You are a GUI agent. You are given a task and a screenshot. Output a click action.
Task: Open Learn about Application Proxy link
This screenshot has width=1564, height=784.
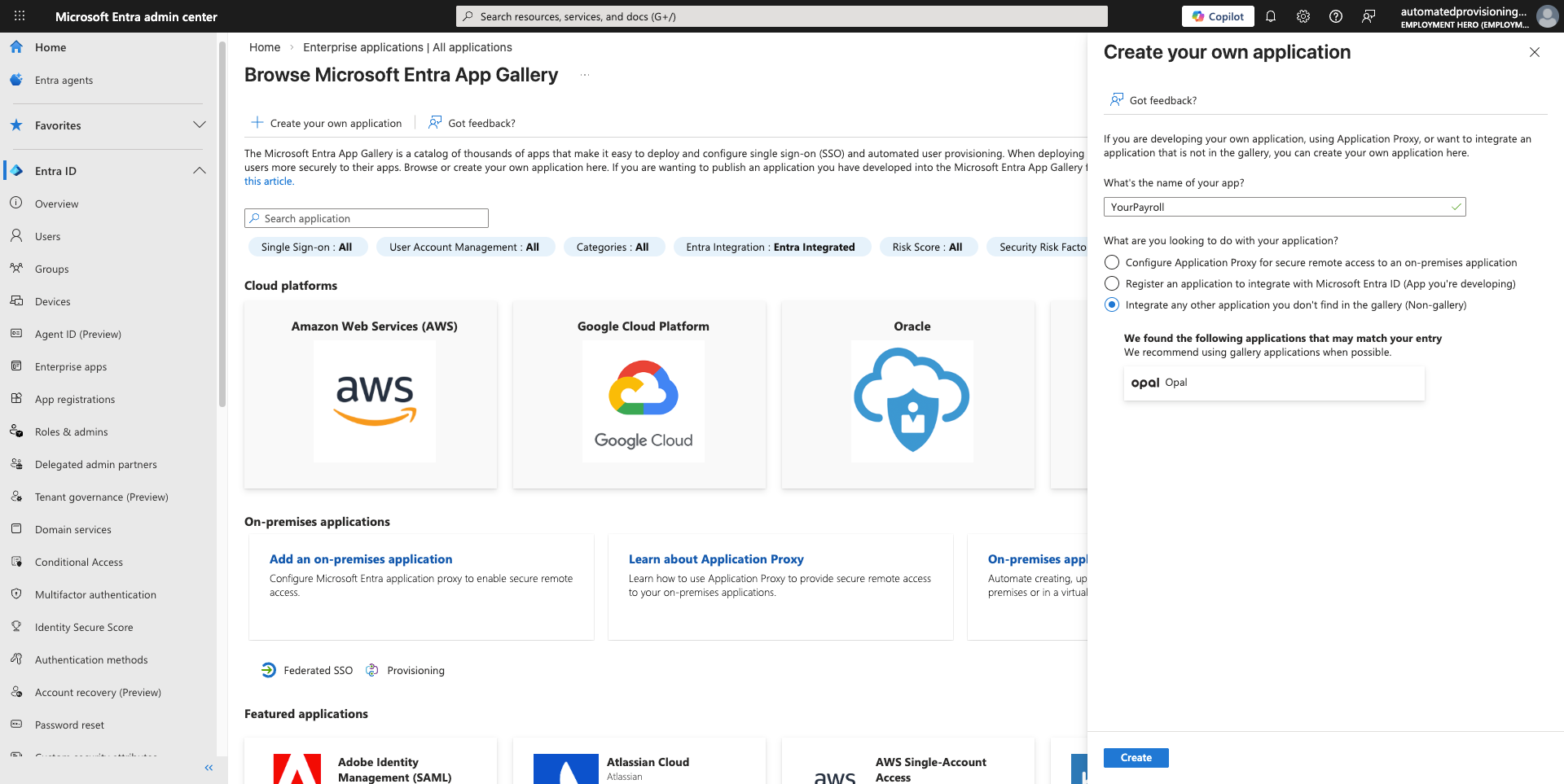click(x=716, y=559)
